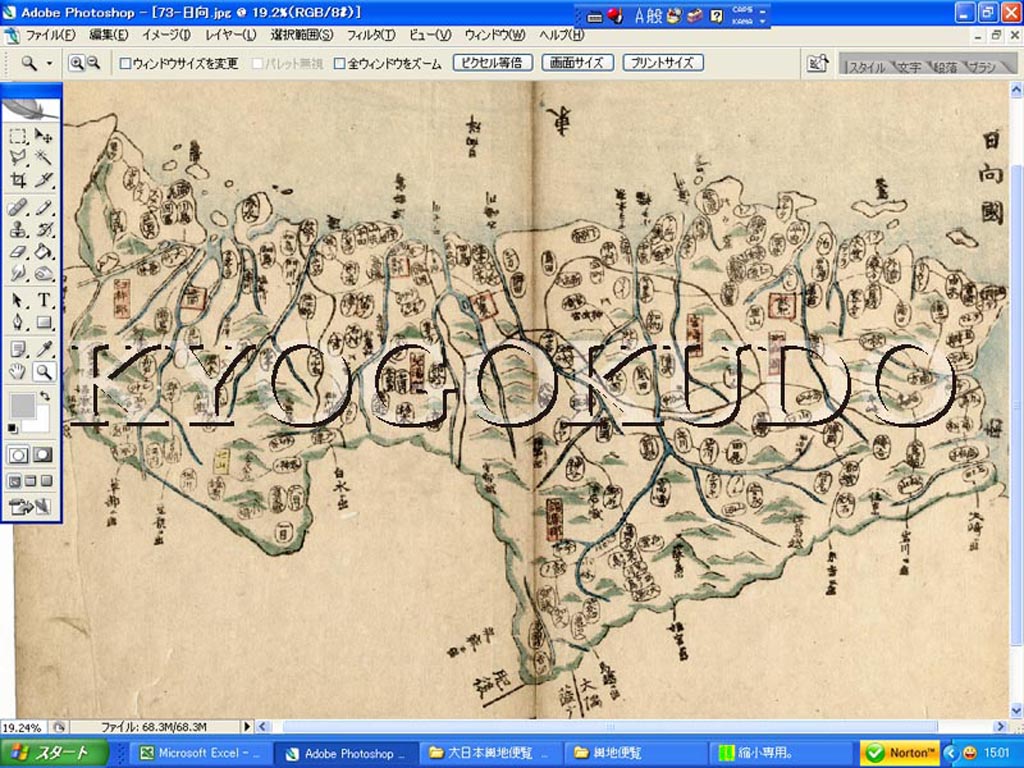The image size is (1024, 768).
Task: Switch to the スタイル palette tab
Action: [x=866, y=67]
